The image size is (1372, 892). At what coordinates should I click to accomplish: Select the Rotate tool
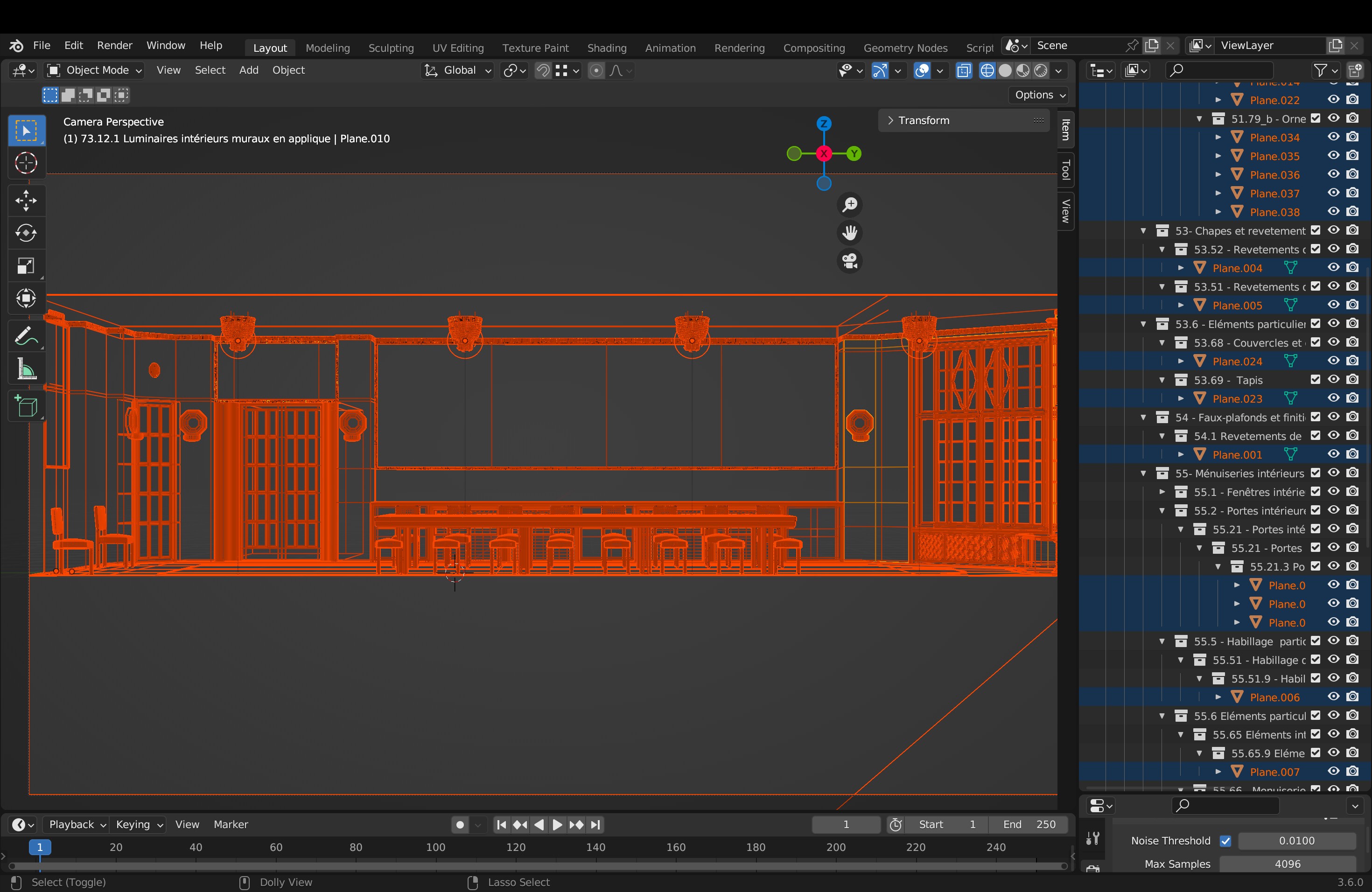point(26,233)
